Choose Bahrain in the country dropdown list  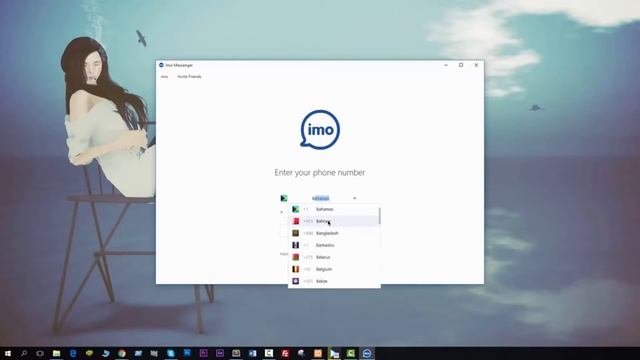click(334, 221)
